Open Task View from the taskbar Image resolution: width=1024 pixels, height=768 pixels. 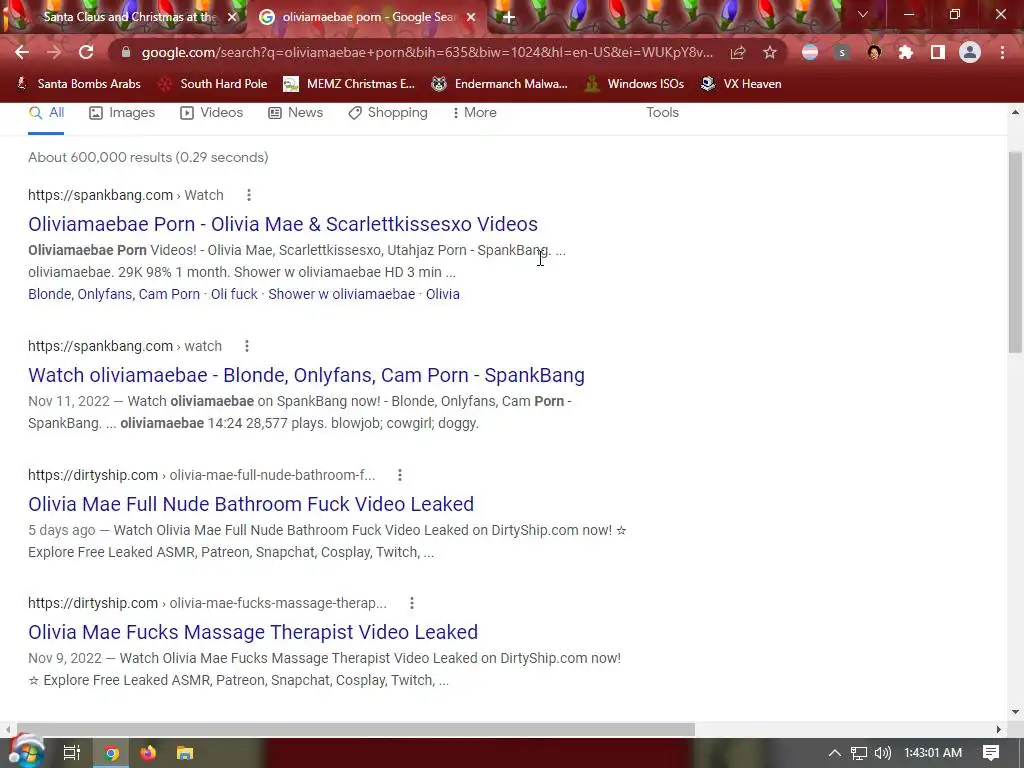pyautogui.click(x=71, y=753)
